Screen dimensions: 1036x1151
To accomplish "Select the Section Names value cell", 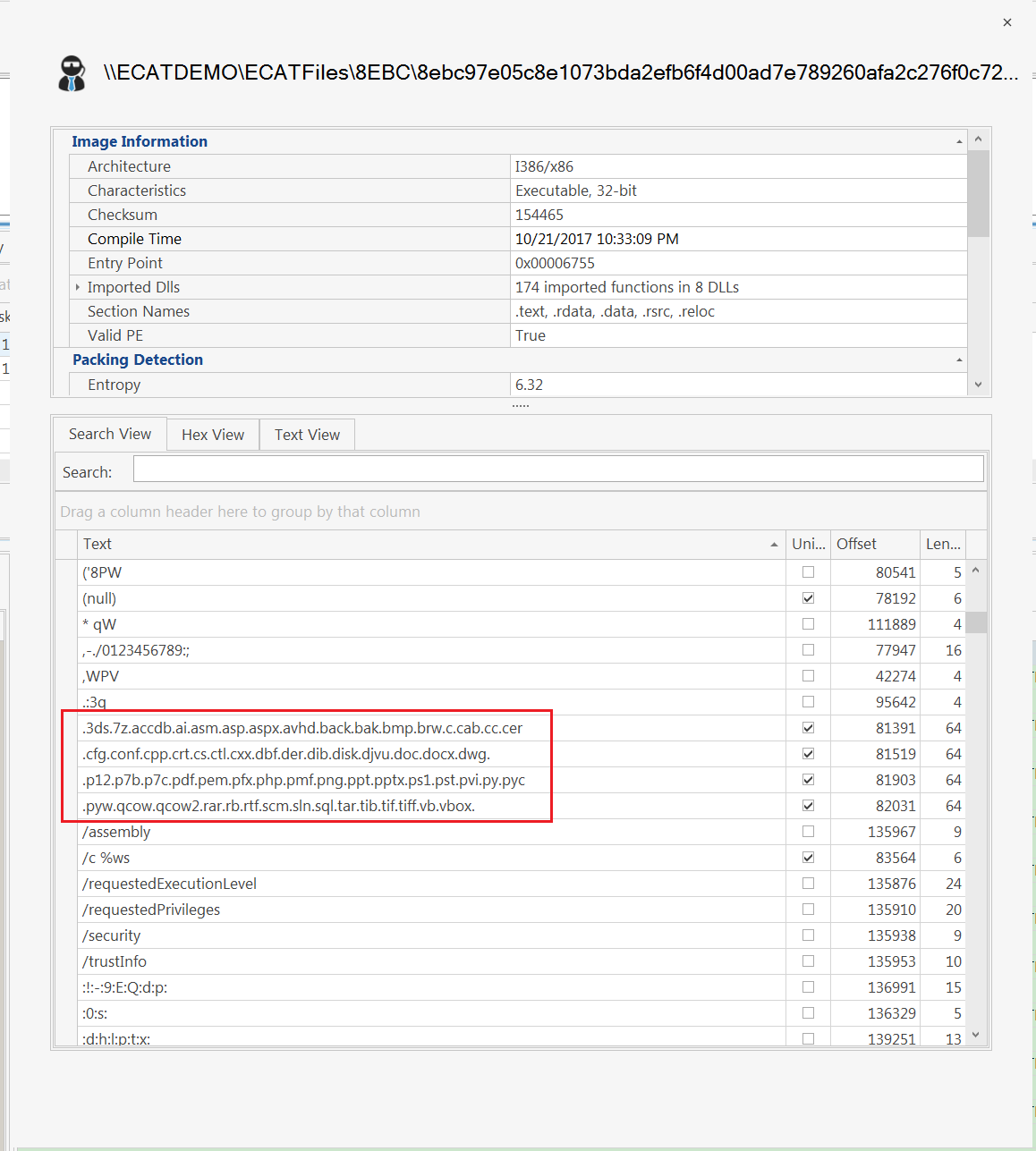I will coord(739,311).
